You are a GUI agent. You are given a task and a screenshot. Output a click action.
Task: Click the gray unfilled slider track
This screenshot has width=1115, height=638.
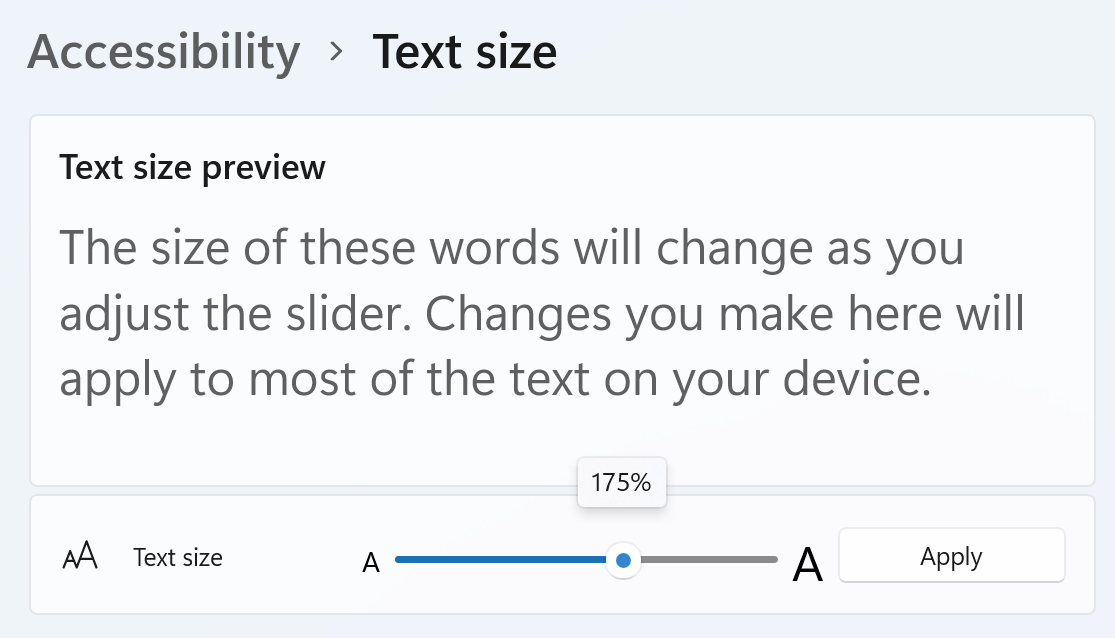pos(710,561)
